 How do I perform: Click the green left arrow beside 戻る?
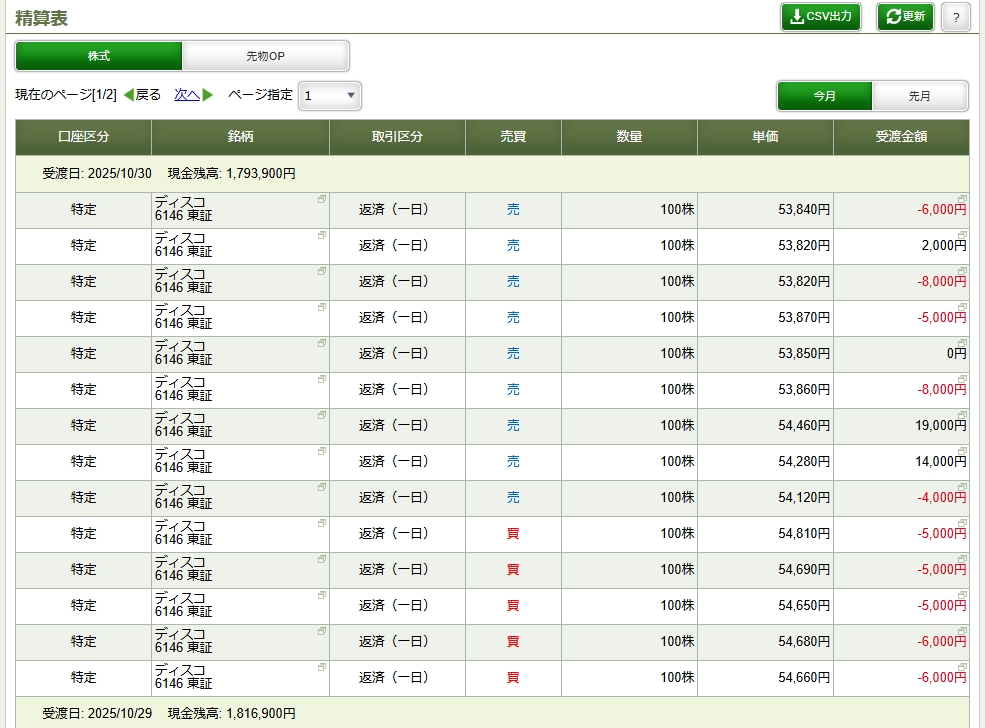pos(128,95)
